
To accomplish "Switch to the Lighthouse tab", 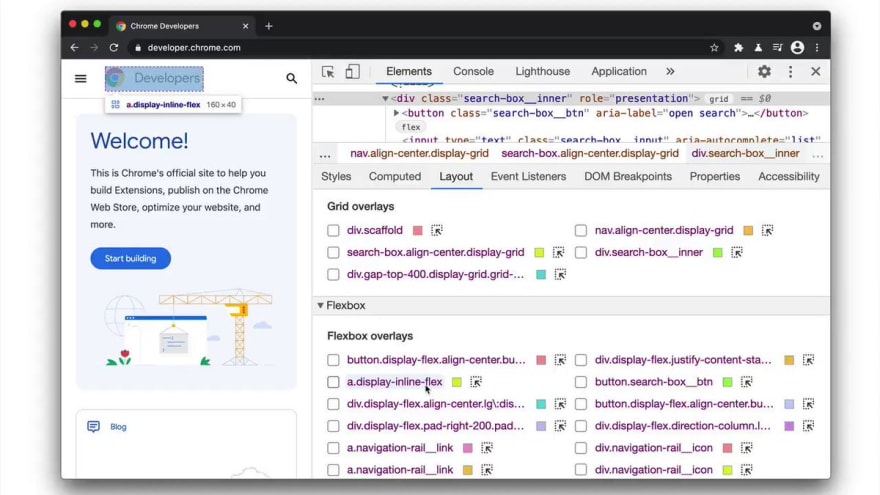I will (542, 71).
